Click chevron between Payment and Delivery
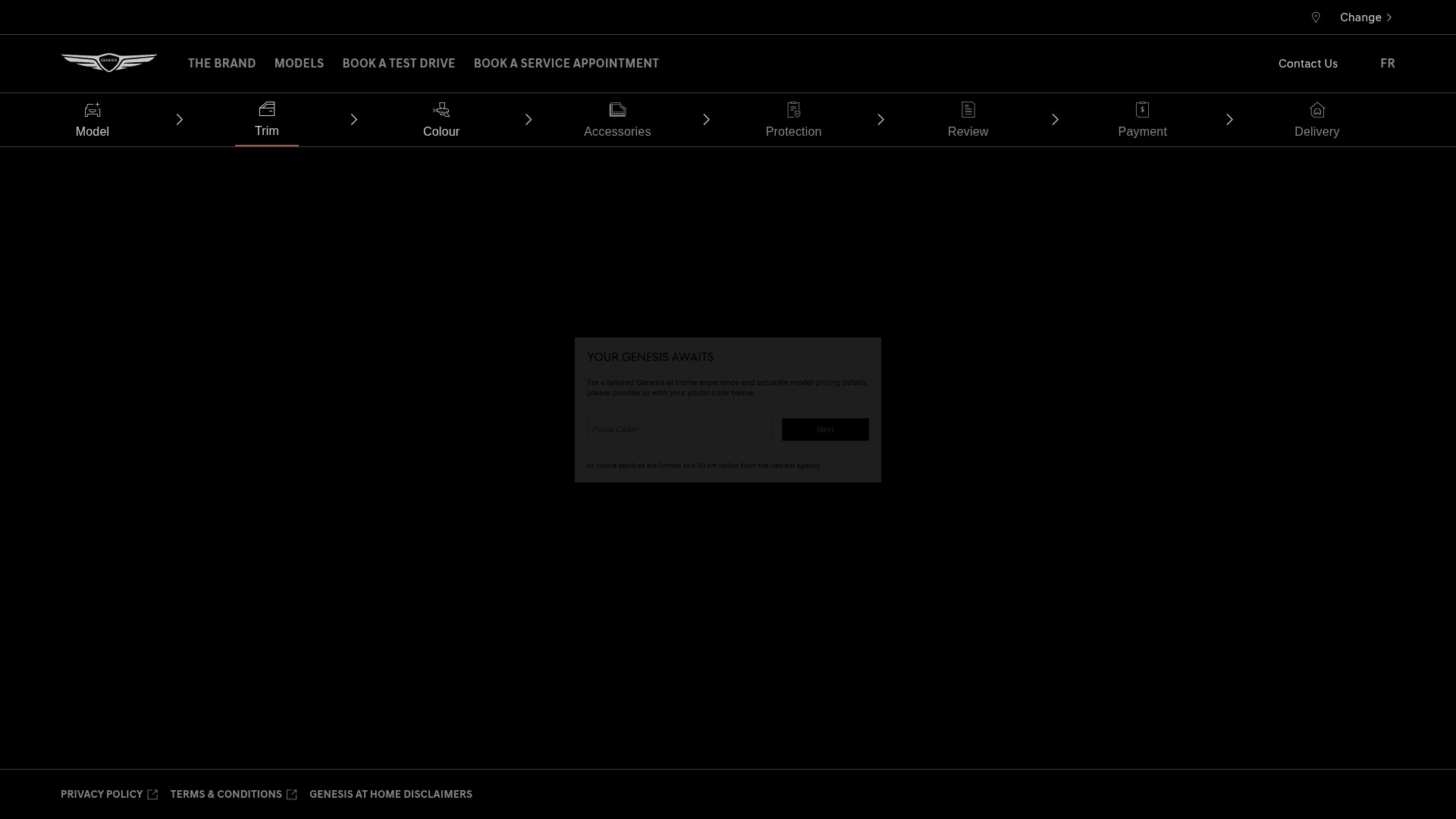 (x=1229, y=120)
